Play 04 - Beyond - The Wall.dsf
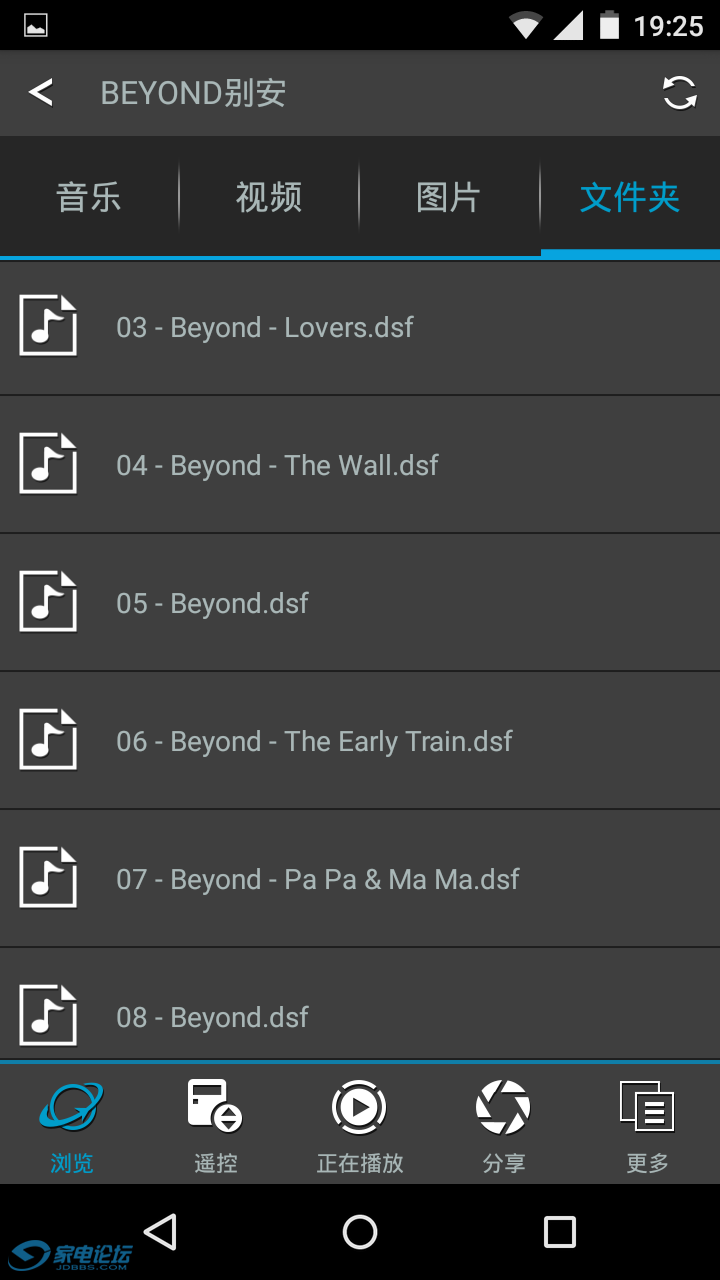The image size is (720, 1280). tap(360, 465)
